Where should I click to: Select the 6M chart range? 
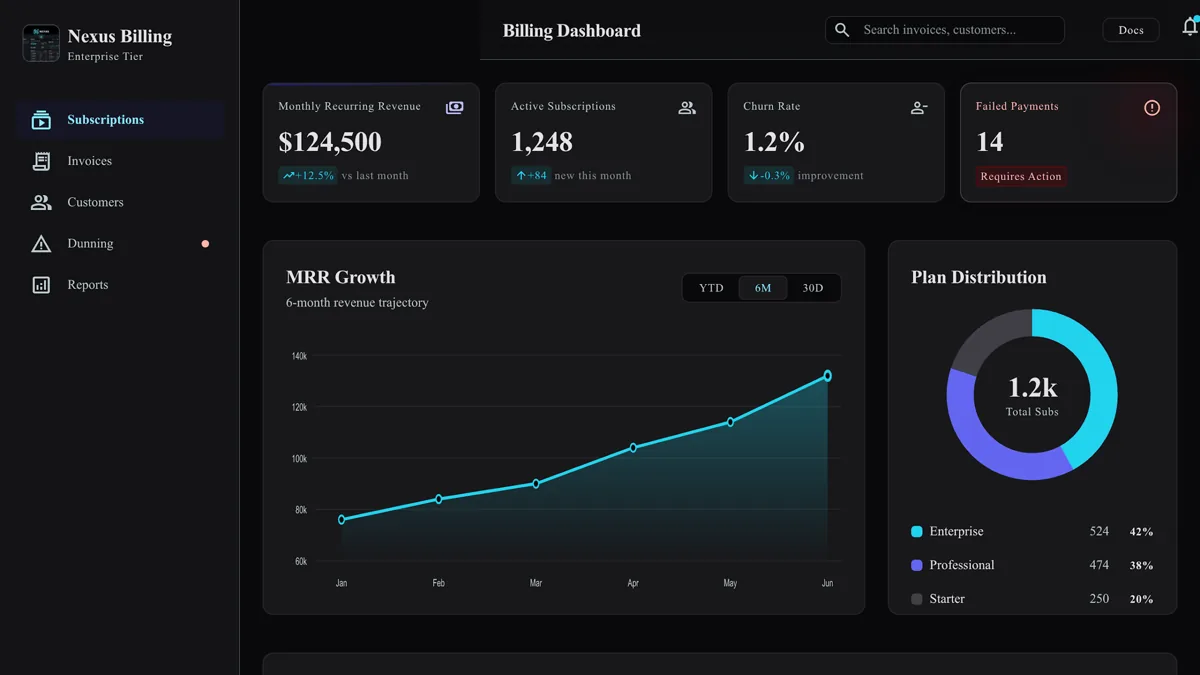(763, 288)
